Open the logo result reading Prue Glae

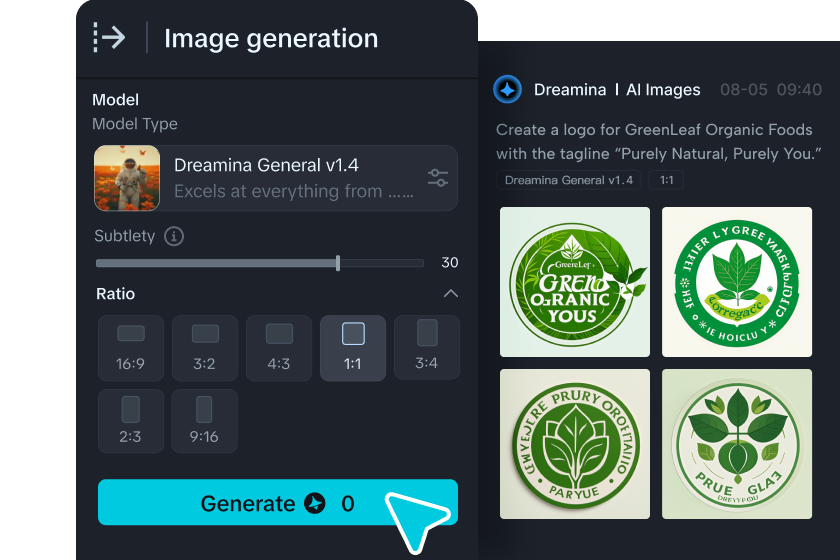[737, 444]
